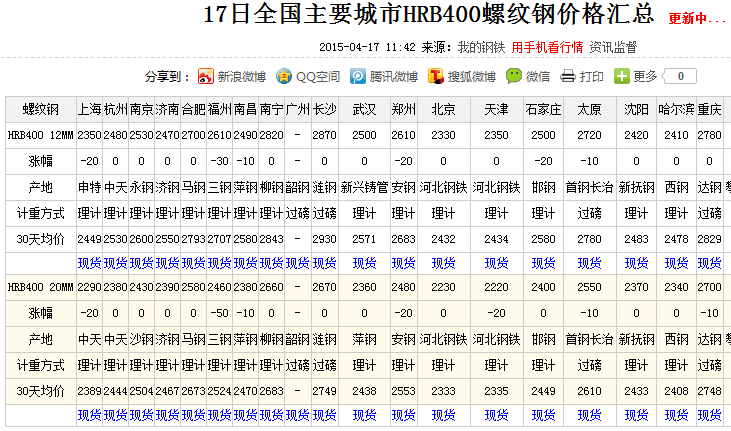Open the QQ空间 share link
Screen dimensions: 731x431
(x=318, y=76)
